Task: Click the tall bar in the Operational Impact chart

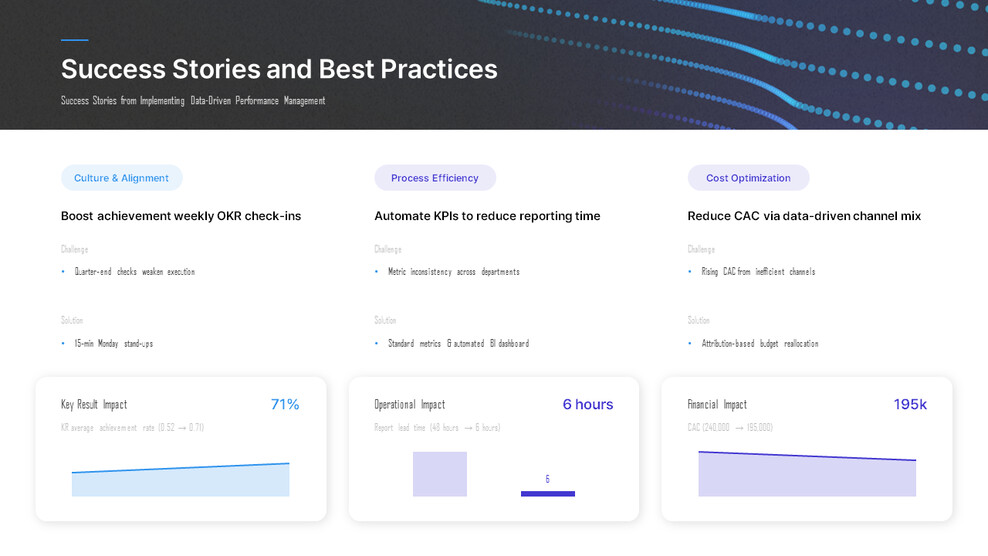Action: coord(440,474)
